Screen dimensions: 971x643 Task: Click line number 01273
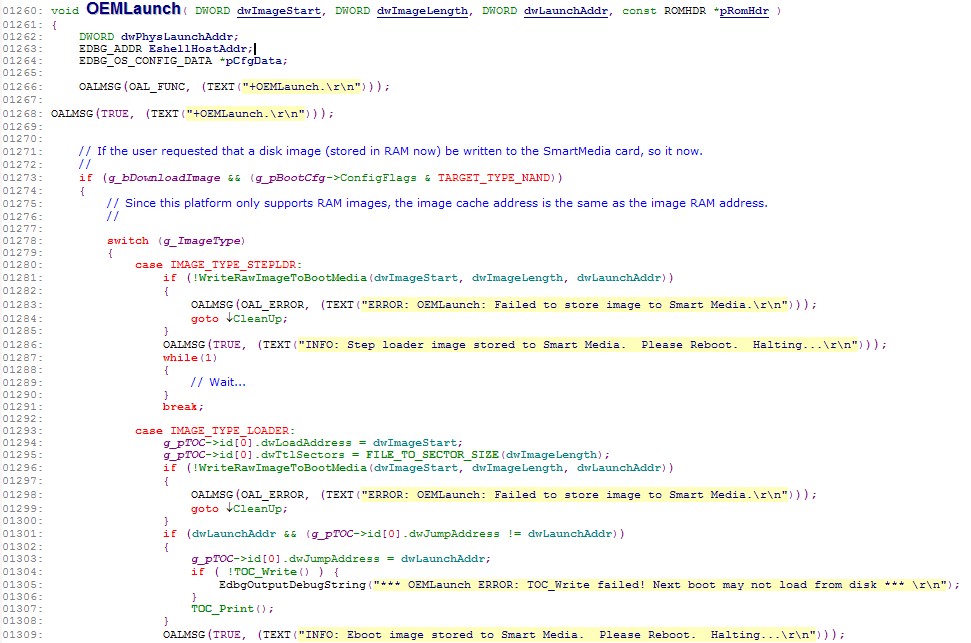22,178
